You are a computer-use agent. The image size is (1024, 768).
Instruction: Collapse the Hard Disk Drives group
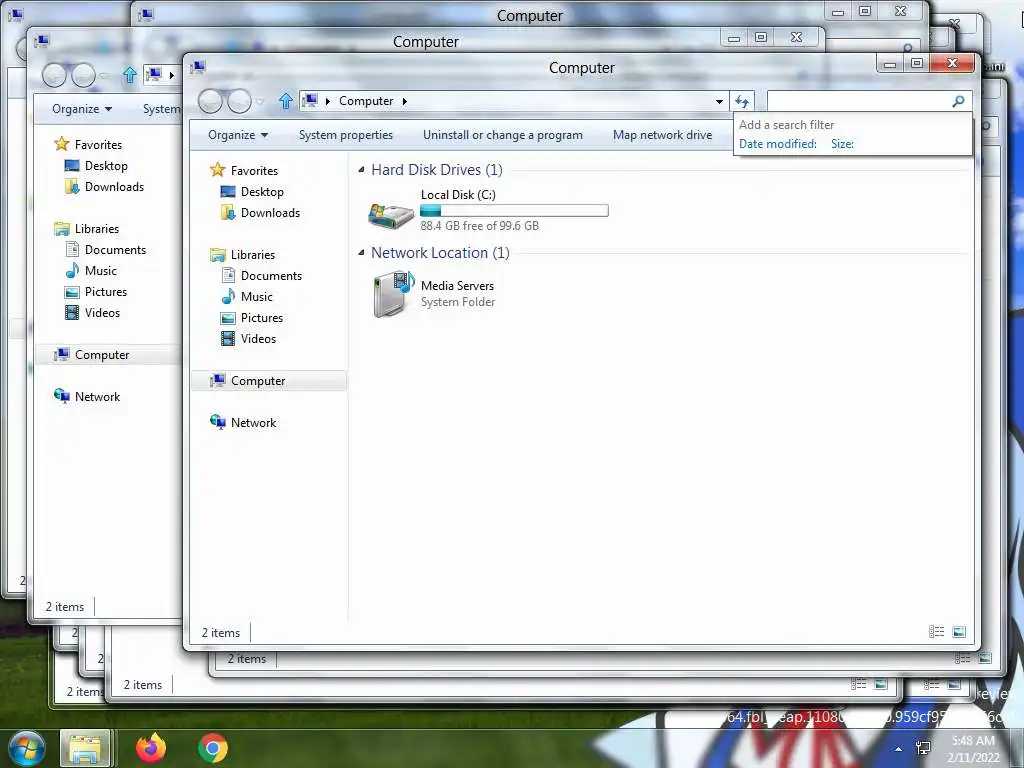361,170
